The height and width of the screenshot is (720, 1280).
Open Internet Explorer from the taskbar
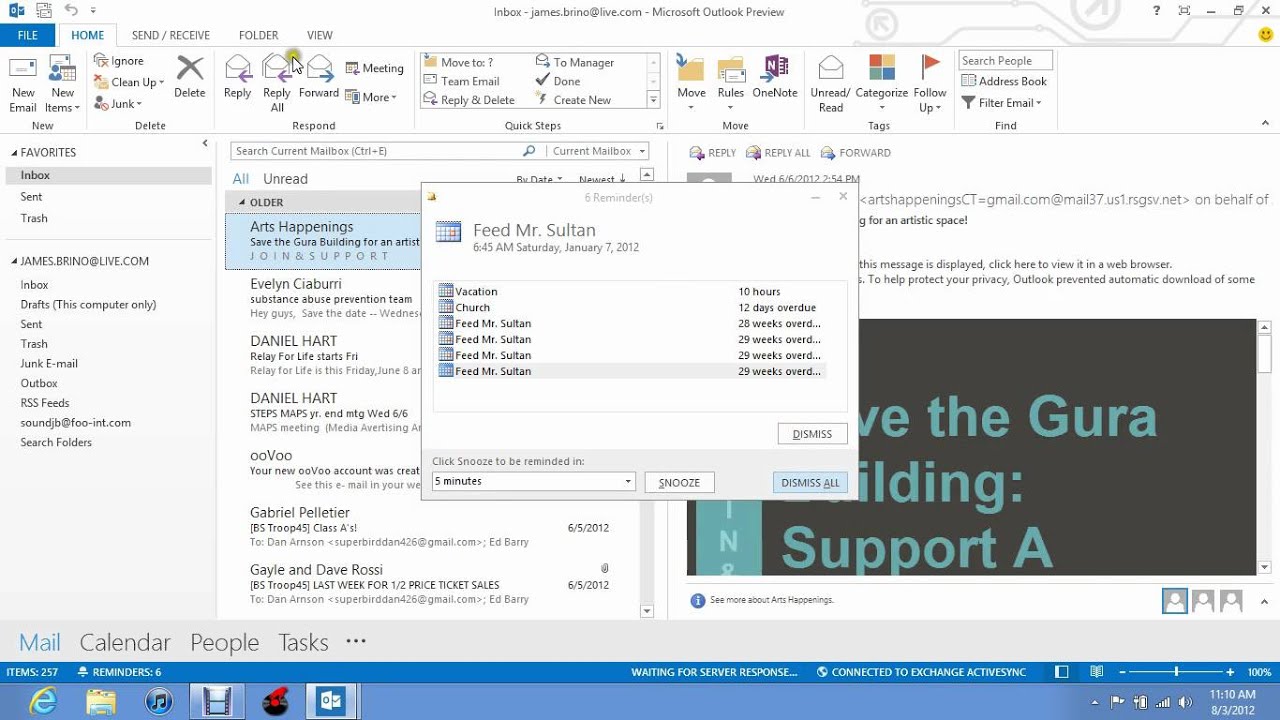(x=43, y=702)
